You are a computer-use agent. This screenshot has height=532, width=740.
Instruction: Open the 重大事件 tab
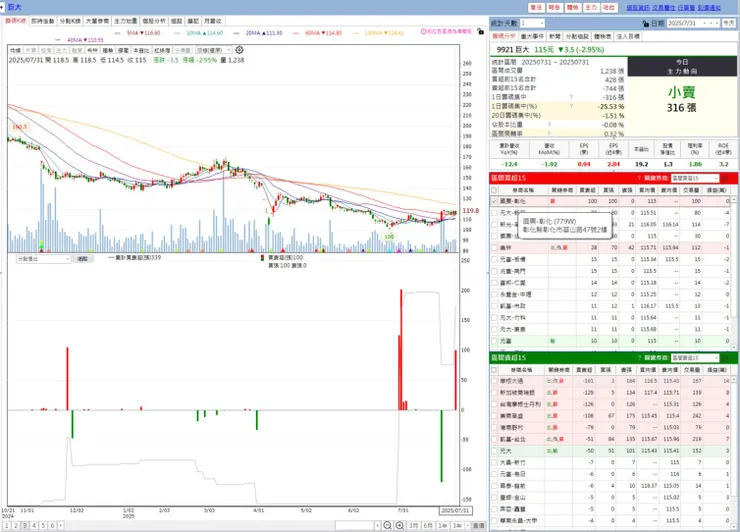click(532, 36)
